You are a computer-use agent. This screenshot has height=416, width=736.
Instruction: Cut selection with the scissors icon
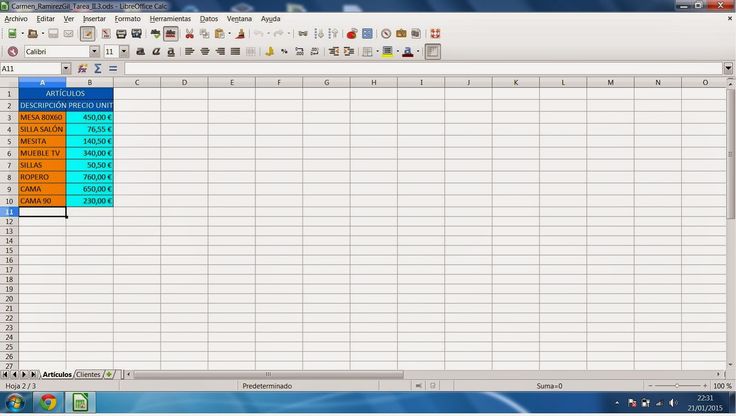pos(189,33)
